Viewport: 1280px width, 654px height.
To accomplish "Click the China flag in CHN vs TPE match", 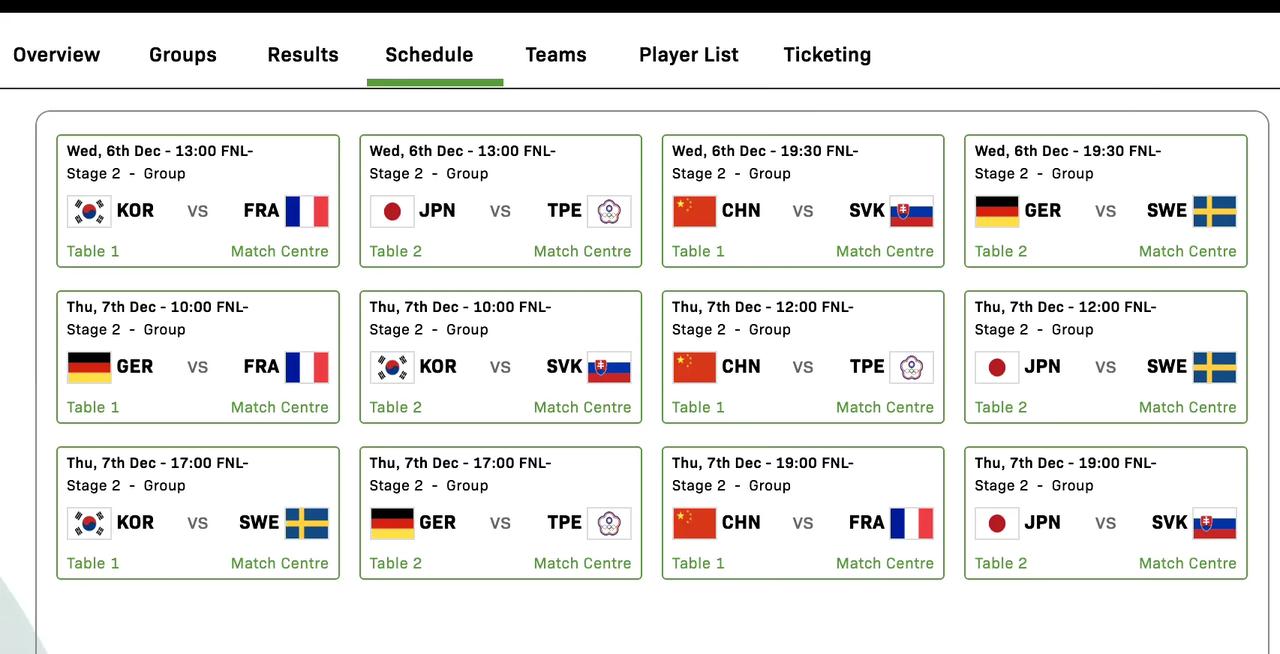I will tap(694, 367).
